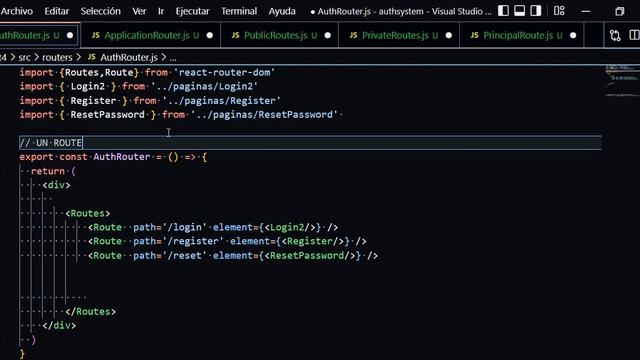Click JS file icon on PrivateRoutes.js tab
The image size is (640, 360).
[353, 36]
